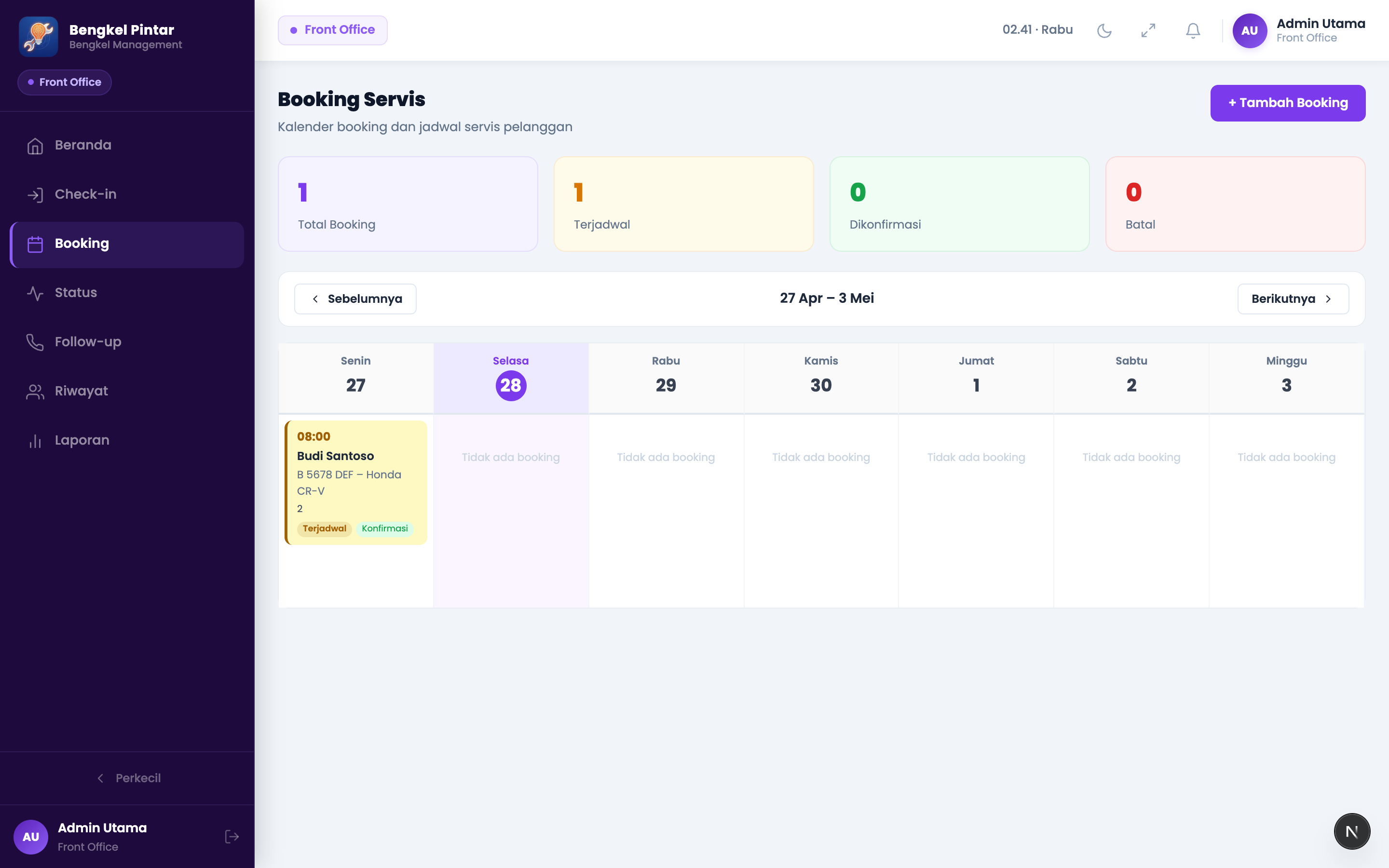Select the Booking sidebar menu item
Screen dimensions: 1389x868
pyautogui.click(x=127, y=244)
